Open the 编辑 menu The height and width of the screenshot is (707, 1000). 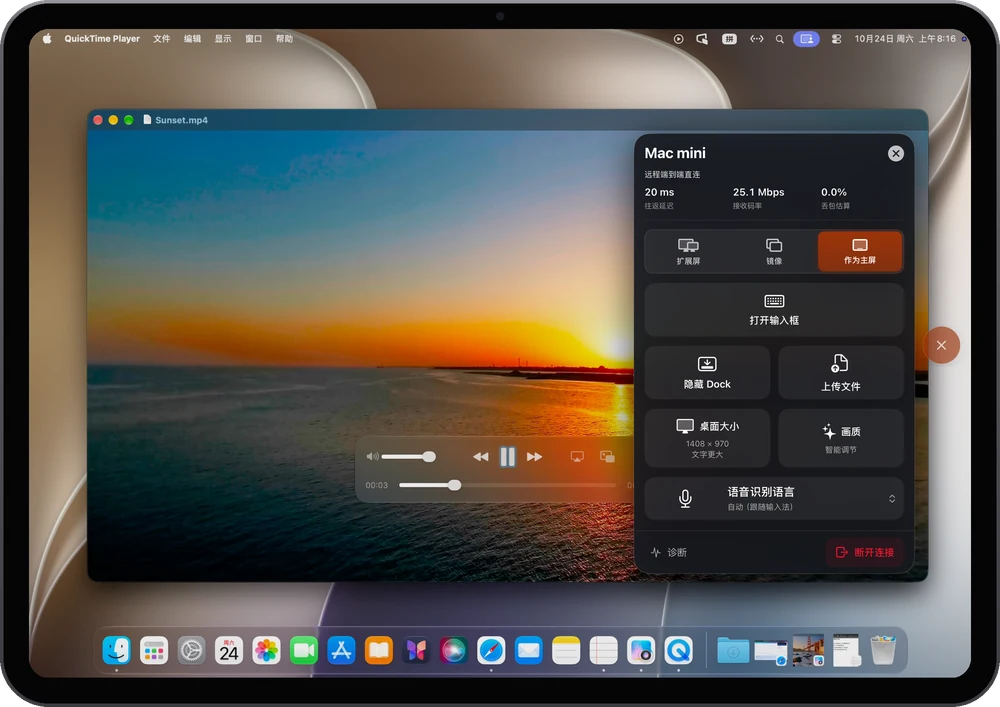tap(192, 38)
